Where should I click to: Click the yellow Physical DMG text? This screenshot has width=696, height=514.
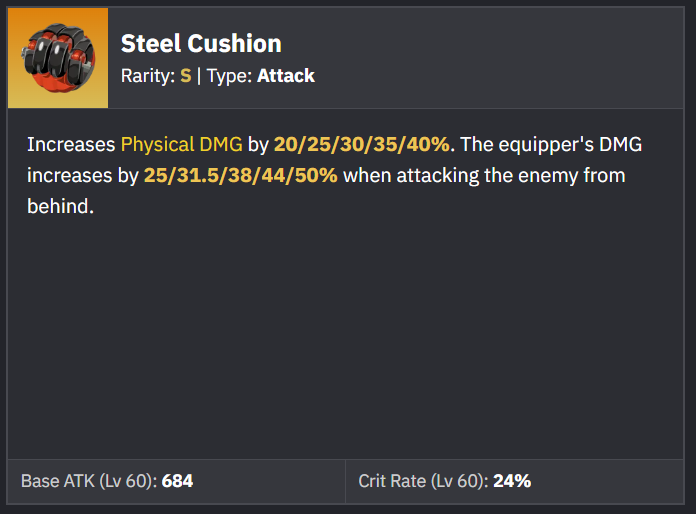(181, 145)
